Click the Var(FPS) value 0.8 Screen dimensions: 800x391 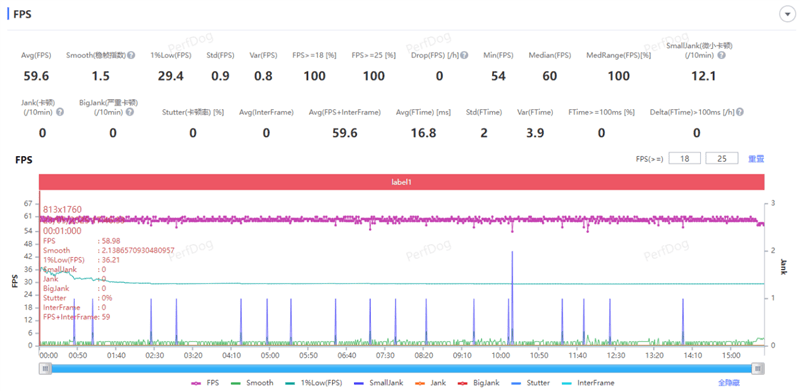pos(263,77)
